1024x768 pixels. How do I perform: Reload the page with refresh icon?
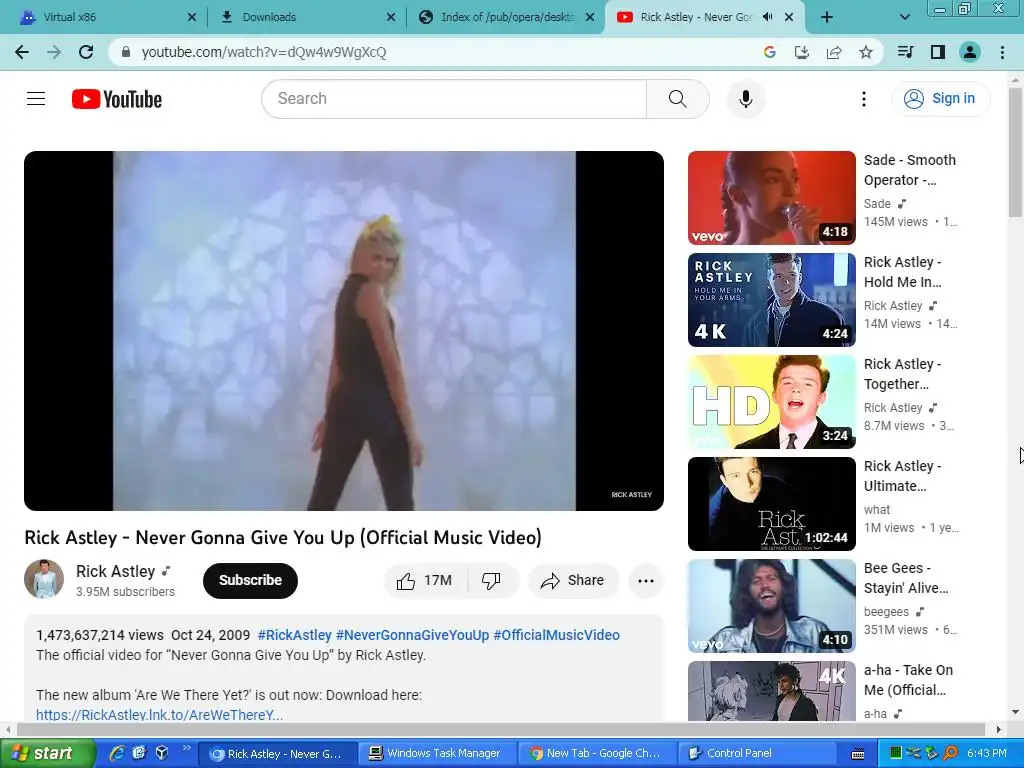pos(86,52)
